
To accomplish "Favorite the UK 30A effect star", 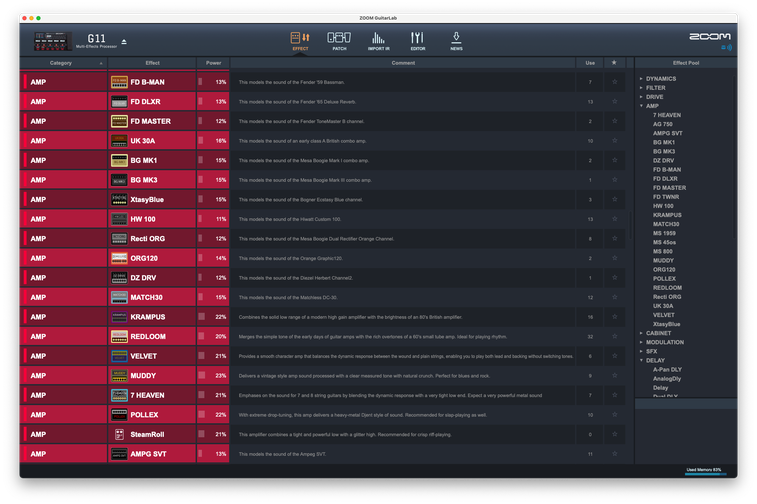I will [615, 140].
